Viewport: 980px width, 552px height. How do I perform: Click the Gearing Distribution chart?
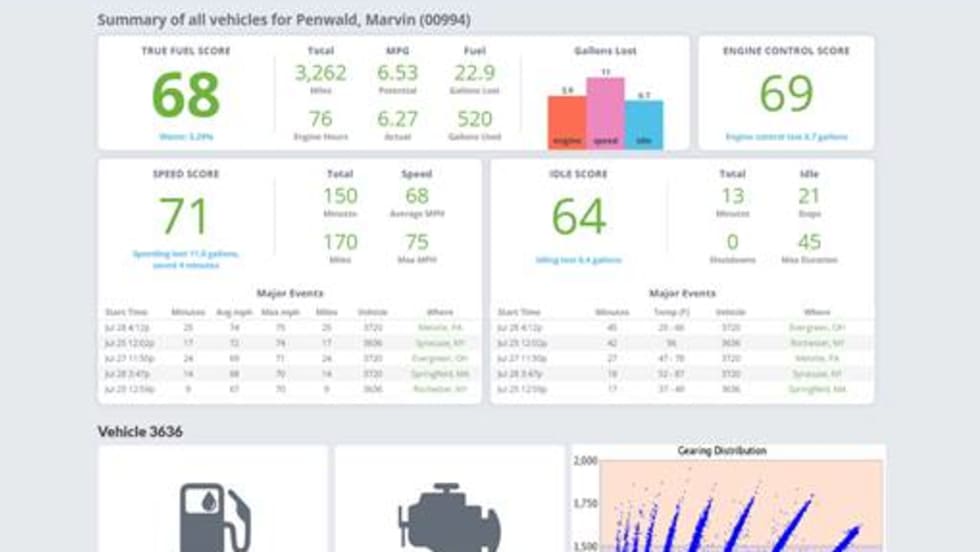(728, 505)
